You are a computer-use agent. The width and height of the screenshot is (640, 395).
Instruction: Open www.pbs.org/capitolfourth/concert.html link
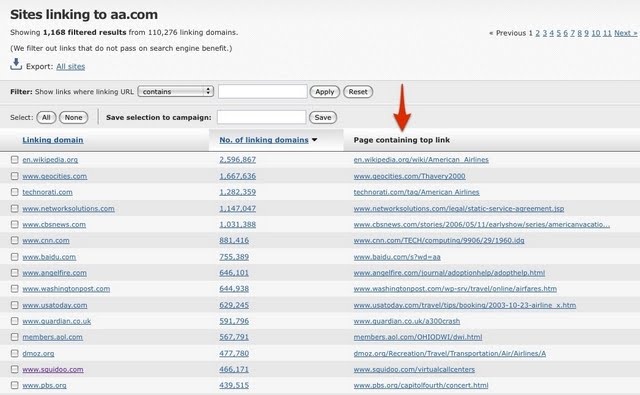point(421,385)
